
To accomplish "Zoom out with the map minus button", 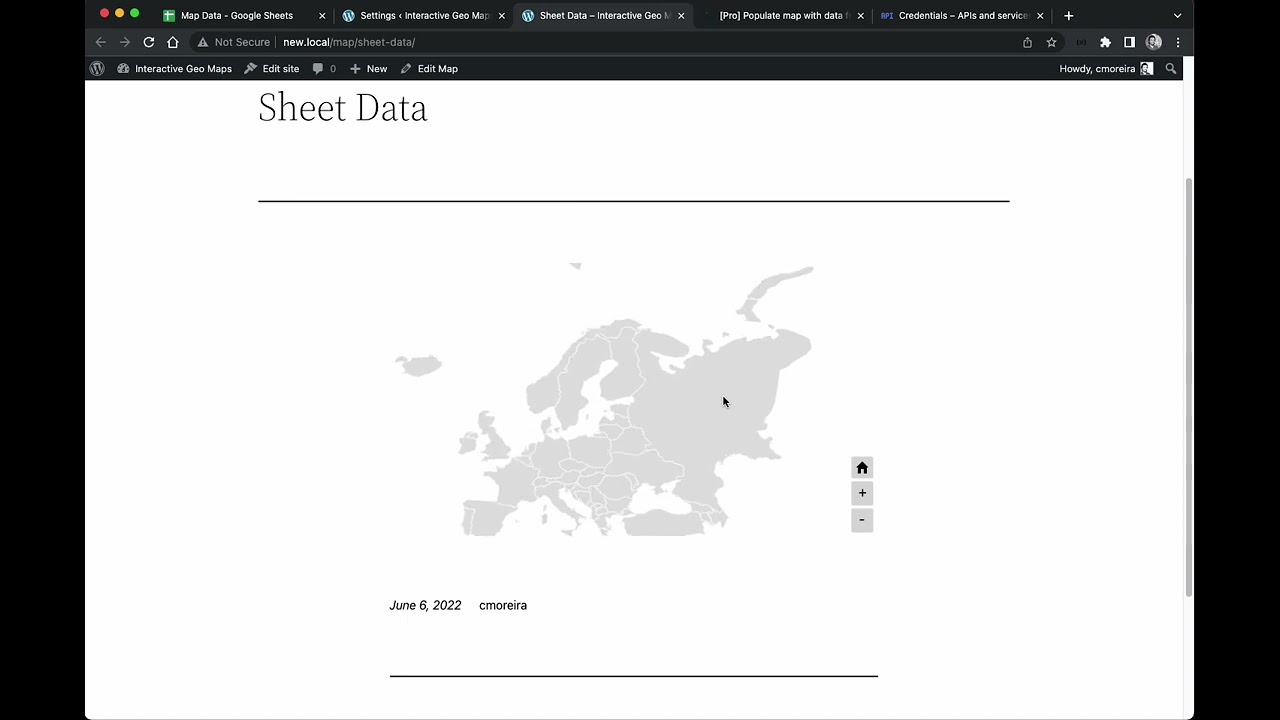I will [x=862, y=520].
